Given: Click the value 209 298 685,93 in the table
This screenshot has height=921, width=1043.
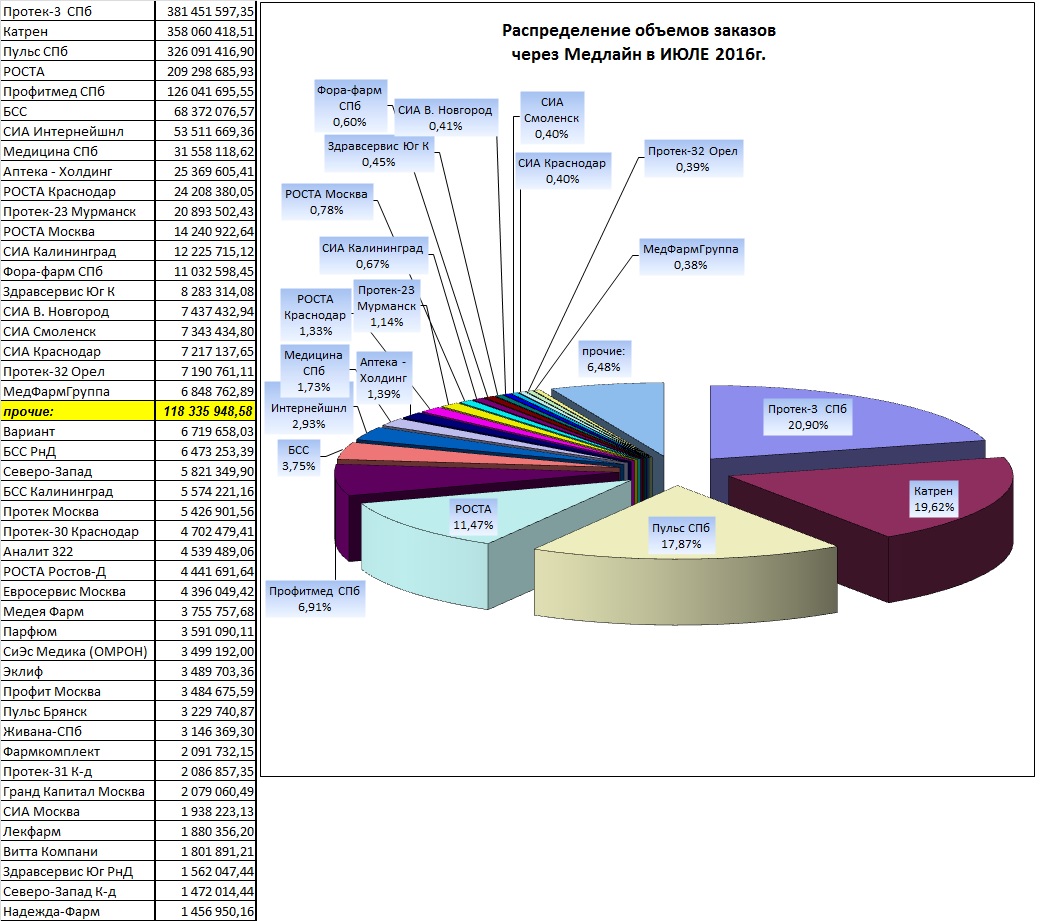Looking at the screenshot, I should click(206, 71).
